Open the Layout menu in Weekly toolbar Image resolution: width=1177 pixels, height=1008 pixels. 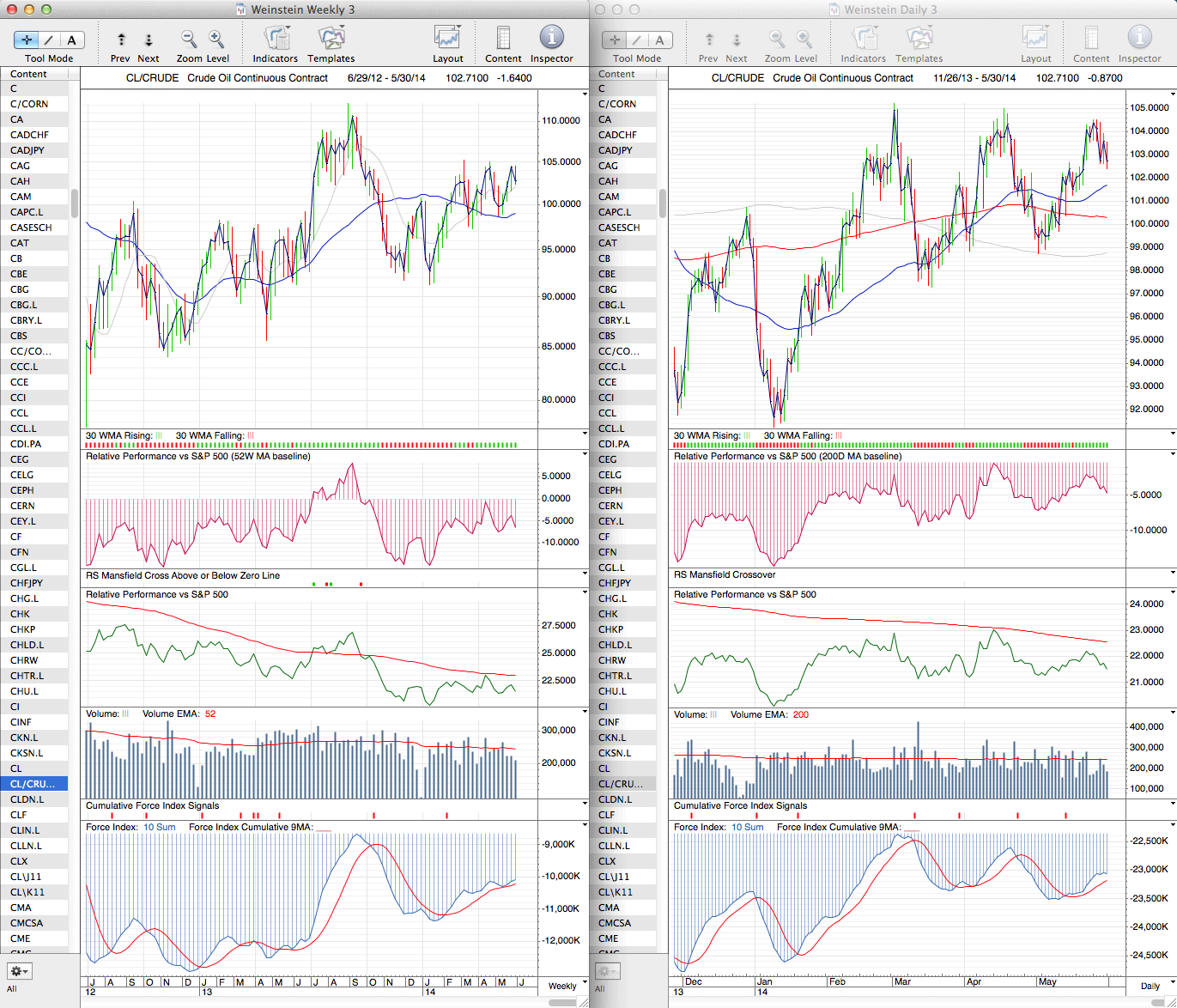447,39
